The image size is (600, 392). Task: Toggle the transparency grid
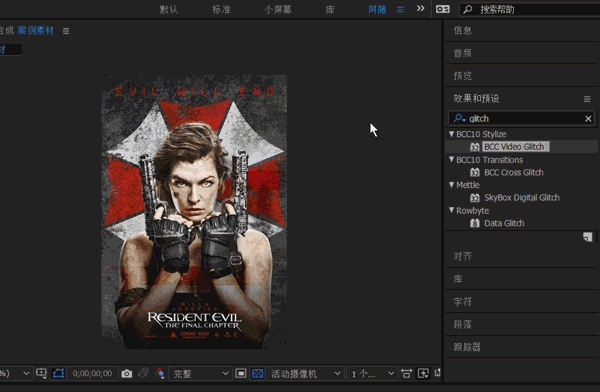(x=258, y=373)
